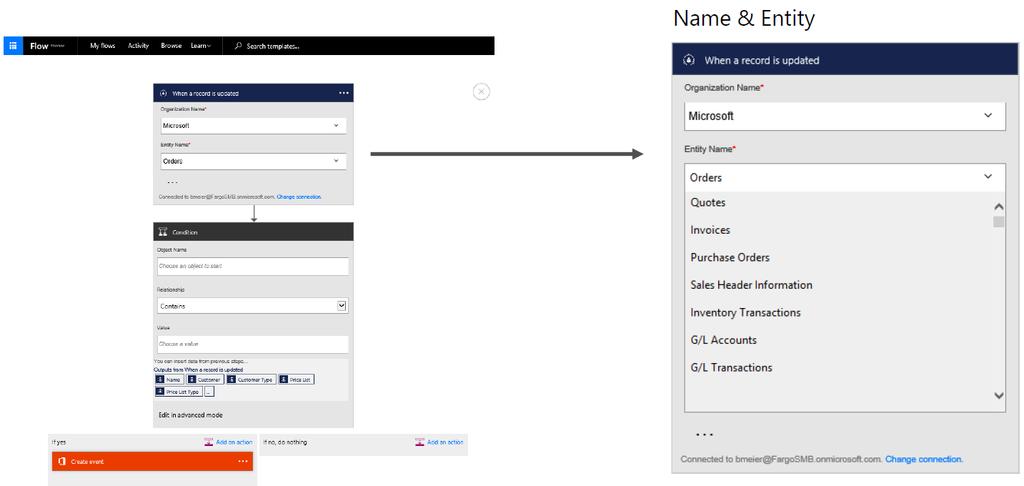This screenshot has width=1024, height=486.
Task: Open the enlarged Organization Name Microsoft dropdown
Action: point(845,116)
